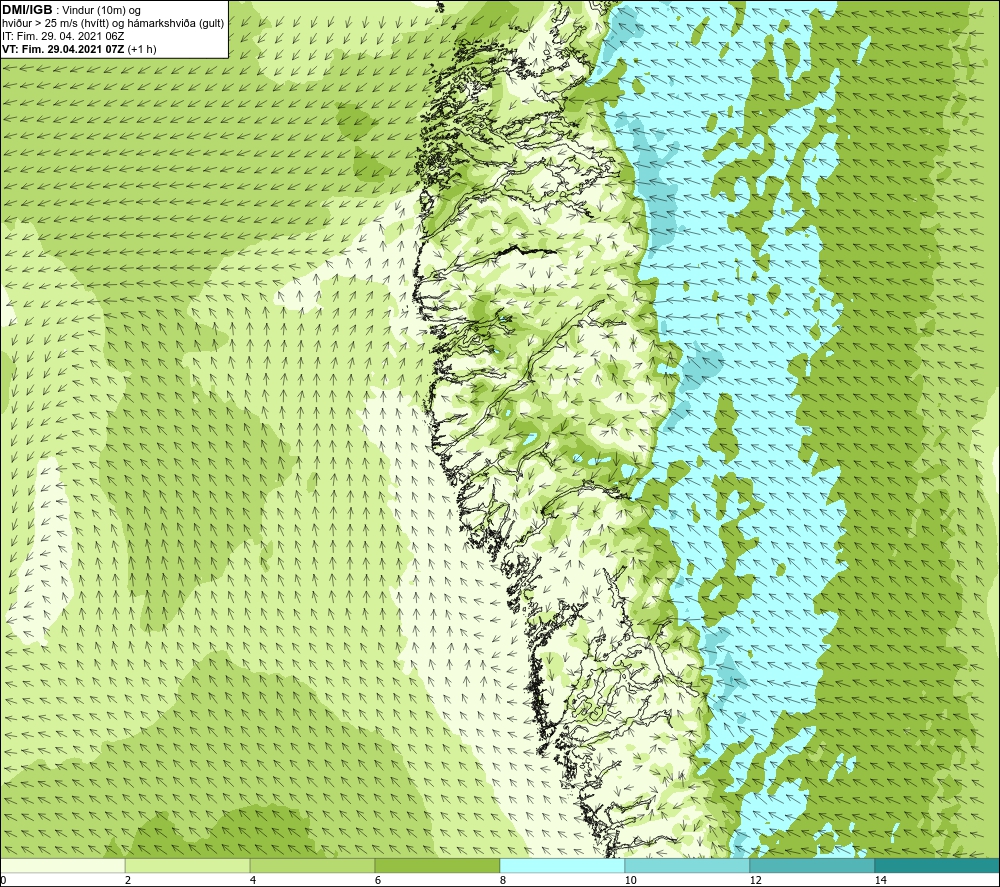Click the "VT: Fim. 29.04.2021 07Z (+1 h)" line

79,48
